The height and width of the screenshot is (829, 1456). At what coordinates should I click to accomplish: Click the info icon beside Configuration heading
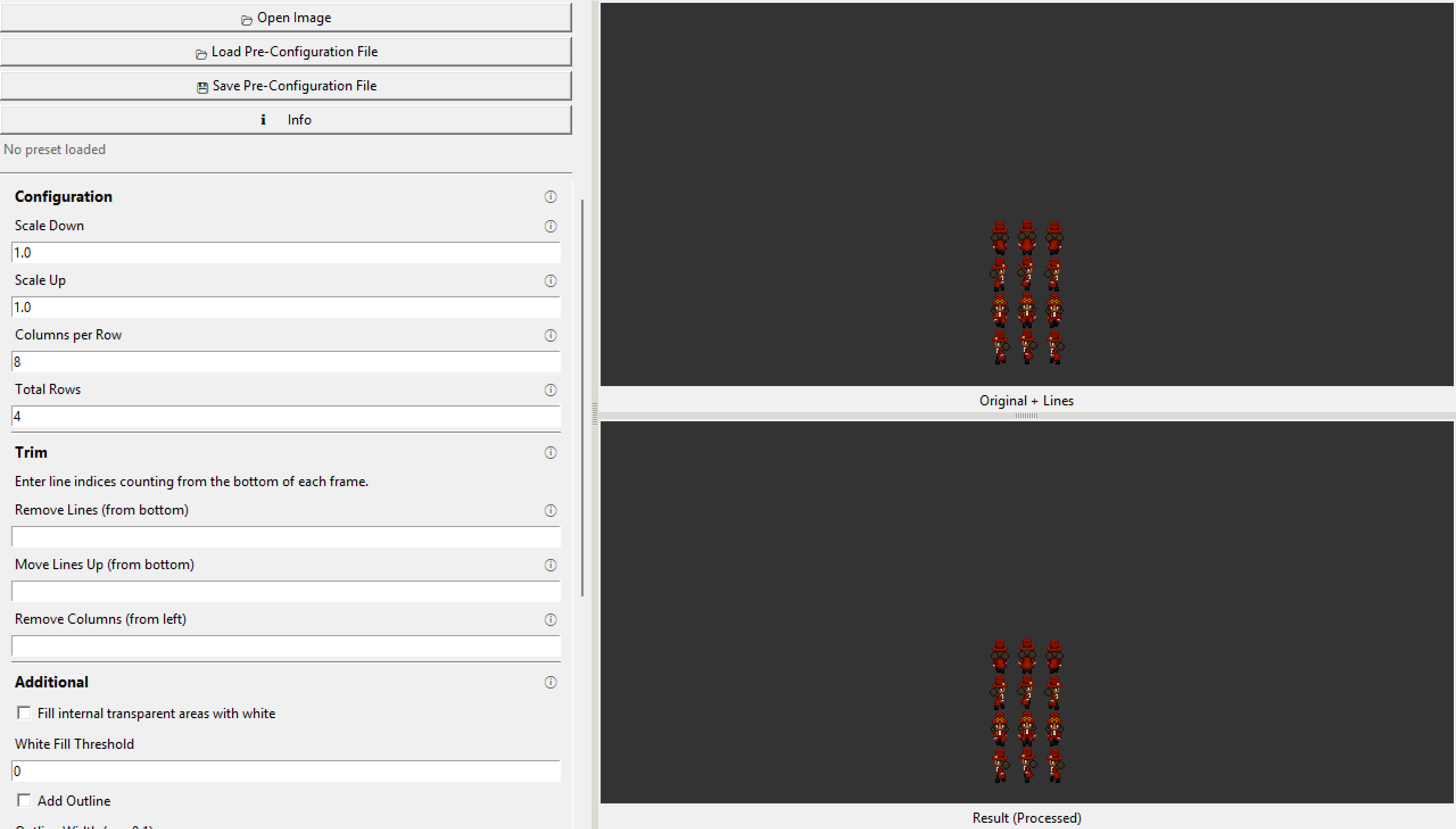[x=550, y=196]
